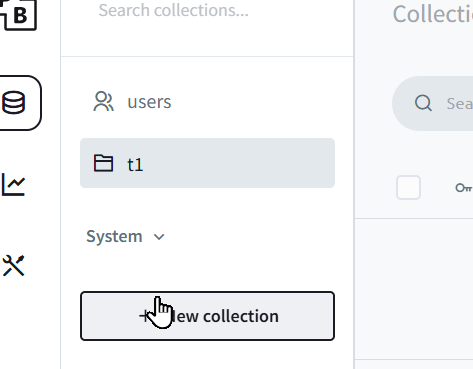The height and width of the screenshot is (369, 473).
Task: Click the highlighted t1 row background
Action: tap(207, 163)
